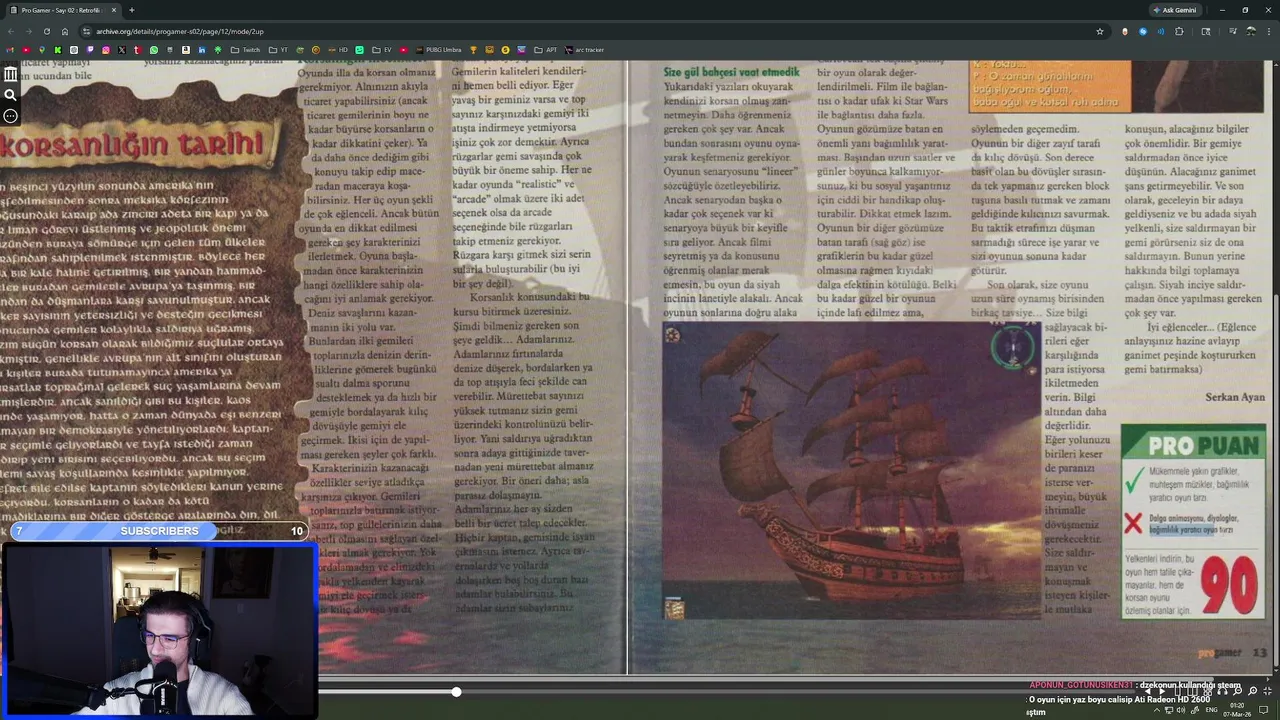
Task: Zoom in the book reader view
Action: [x=1252, y=691]
